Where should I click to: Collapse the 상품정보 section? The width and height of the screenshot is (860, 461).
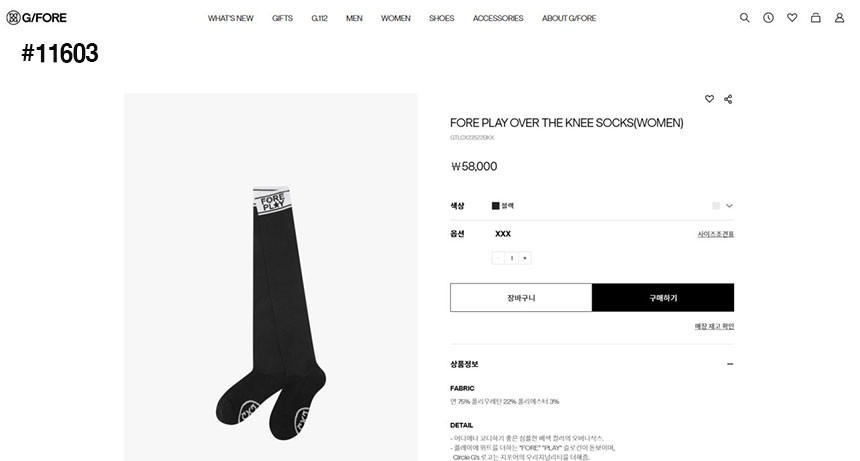[x=730, y=364]
